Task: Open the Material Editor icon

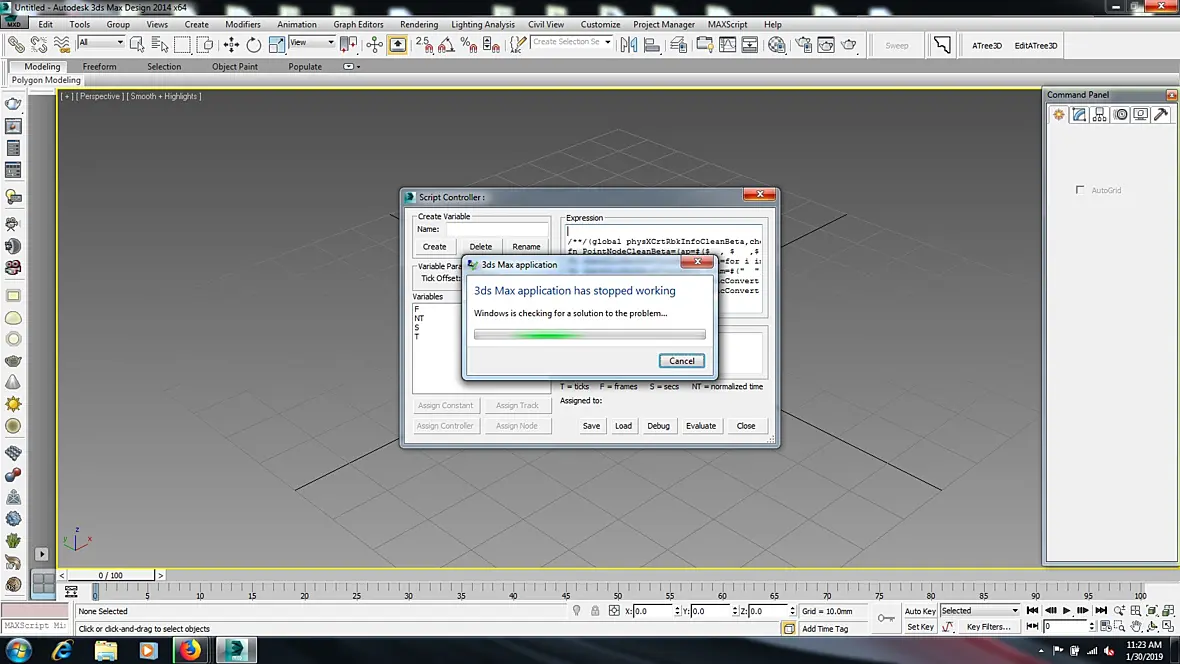Action: [777, 45]
